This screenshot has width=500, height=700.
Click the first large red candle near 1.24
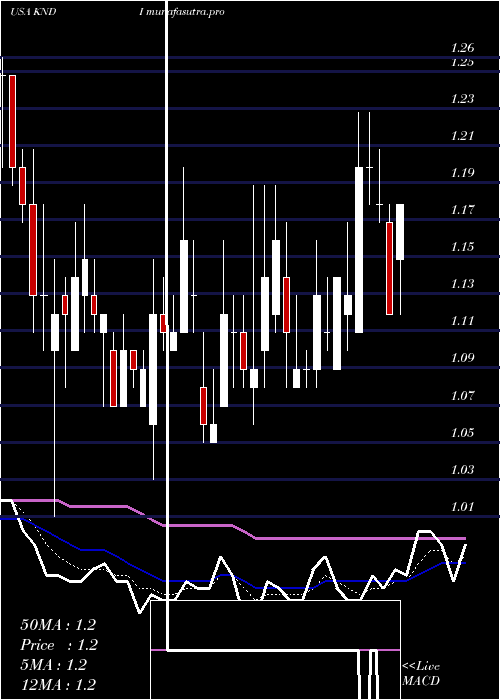tap(12, 121)
